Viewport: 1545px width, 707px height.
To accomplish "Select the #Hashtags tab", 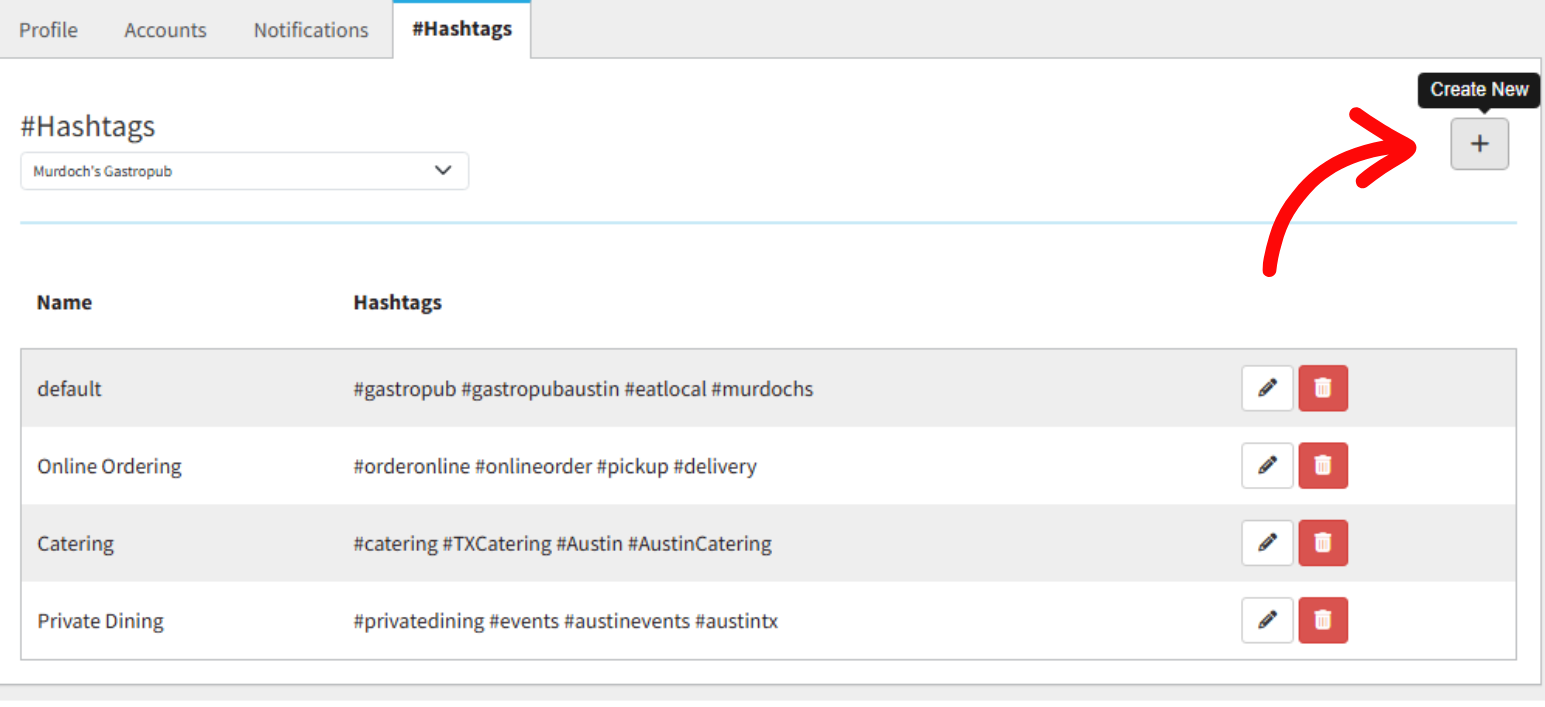I will click(x=462, y=29).
